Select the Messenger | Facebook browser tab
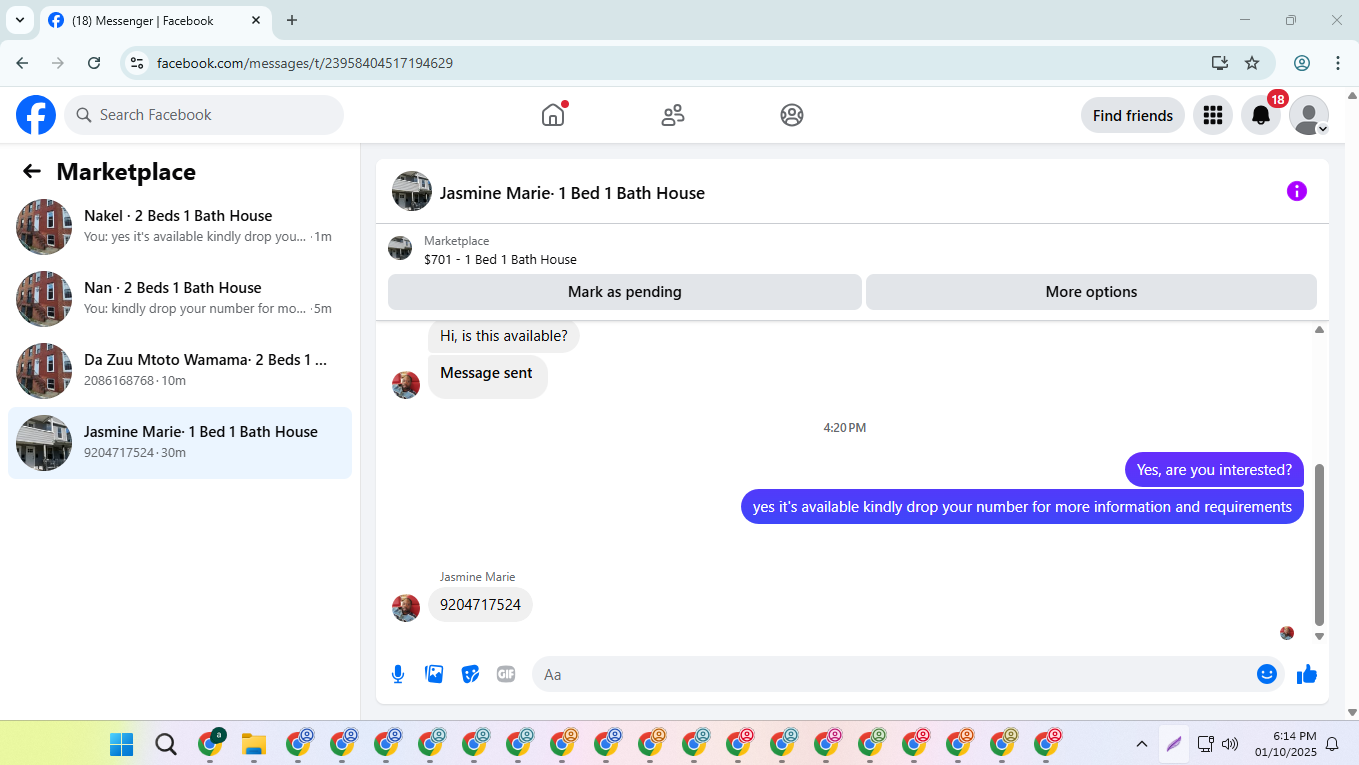 click(154, 21)
